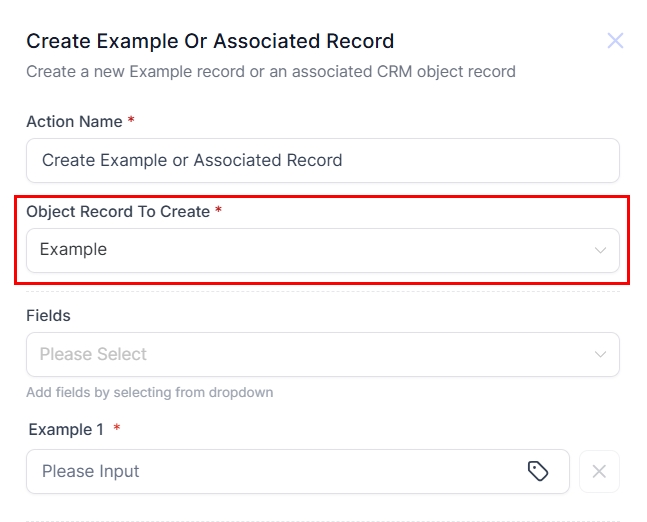Click the dialog title heading
Image resolution: width=647 pixels, height=522 pixels.
coord(210,41)
